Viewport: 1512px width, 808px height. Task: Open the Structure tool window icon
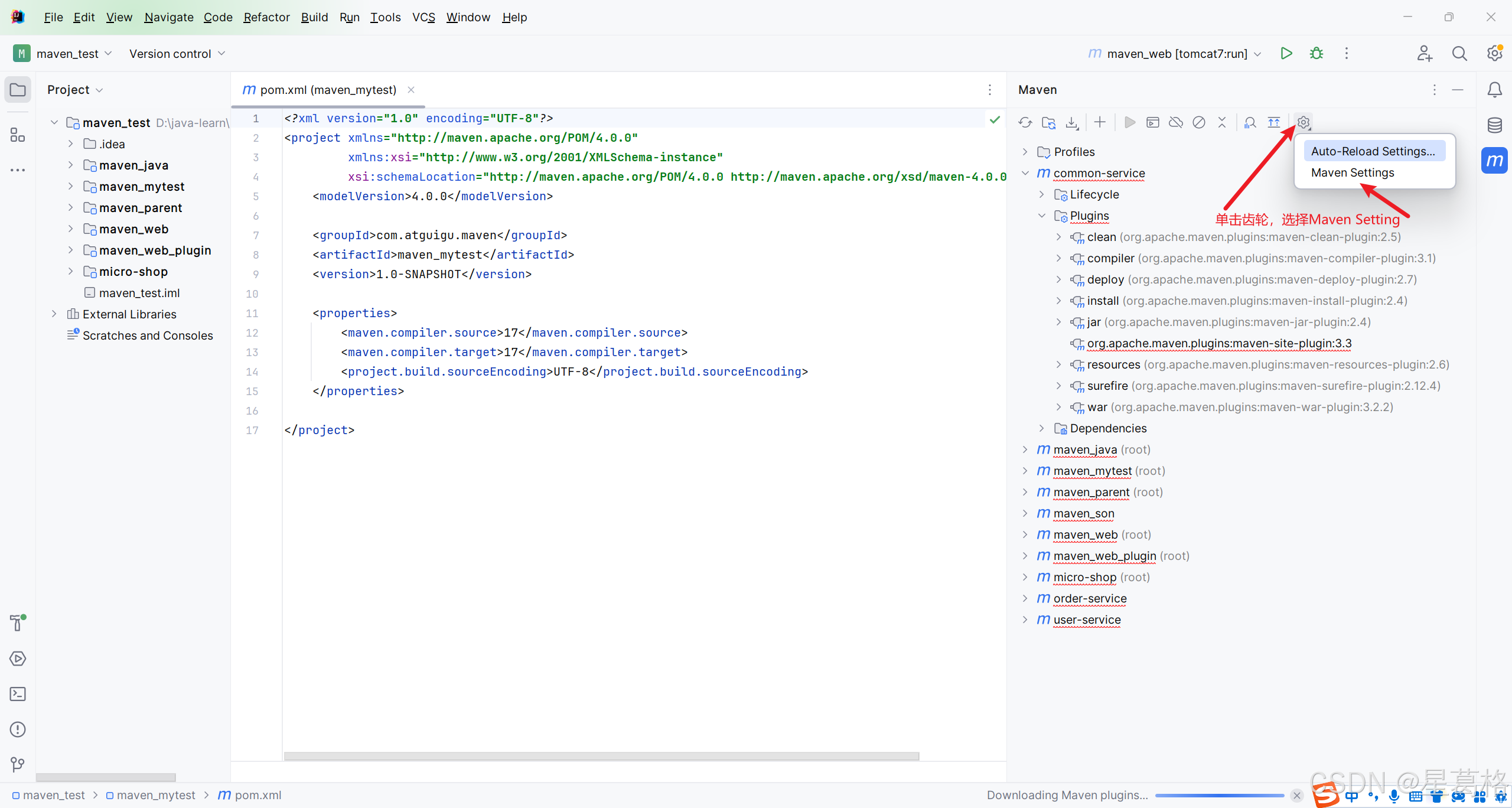[x=18, y=135]
